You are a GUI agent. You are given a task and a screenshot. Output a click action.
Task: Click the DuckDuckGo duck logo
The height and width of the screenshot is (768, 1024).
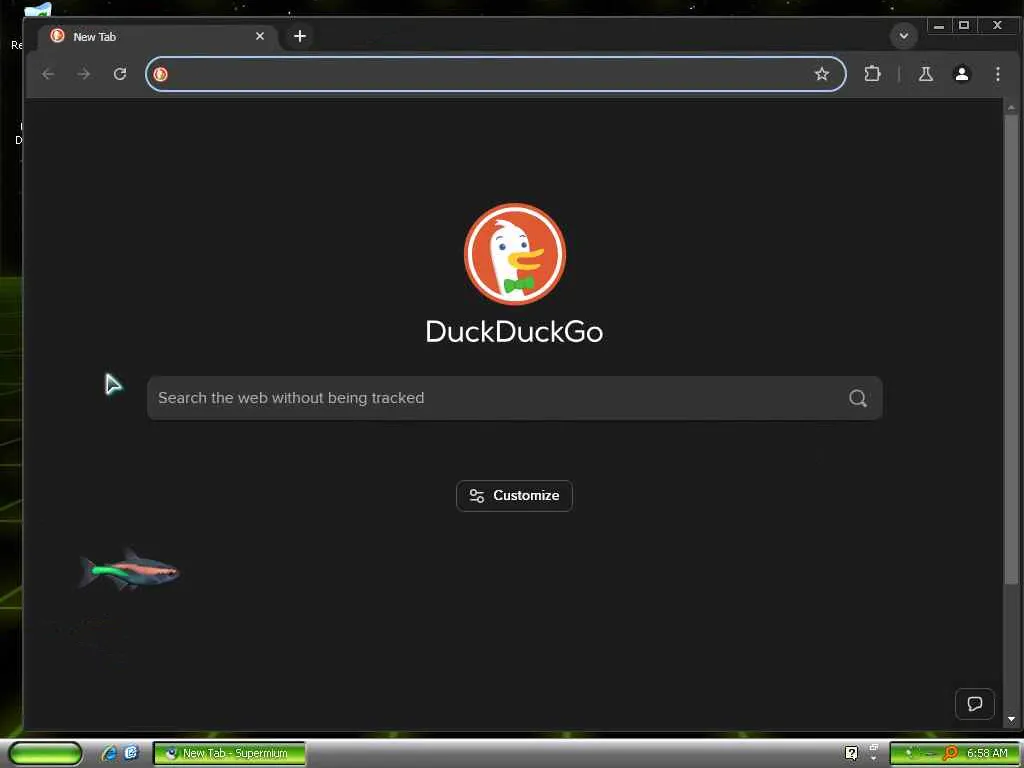[515, 253]
